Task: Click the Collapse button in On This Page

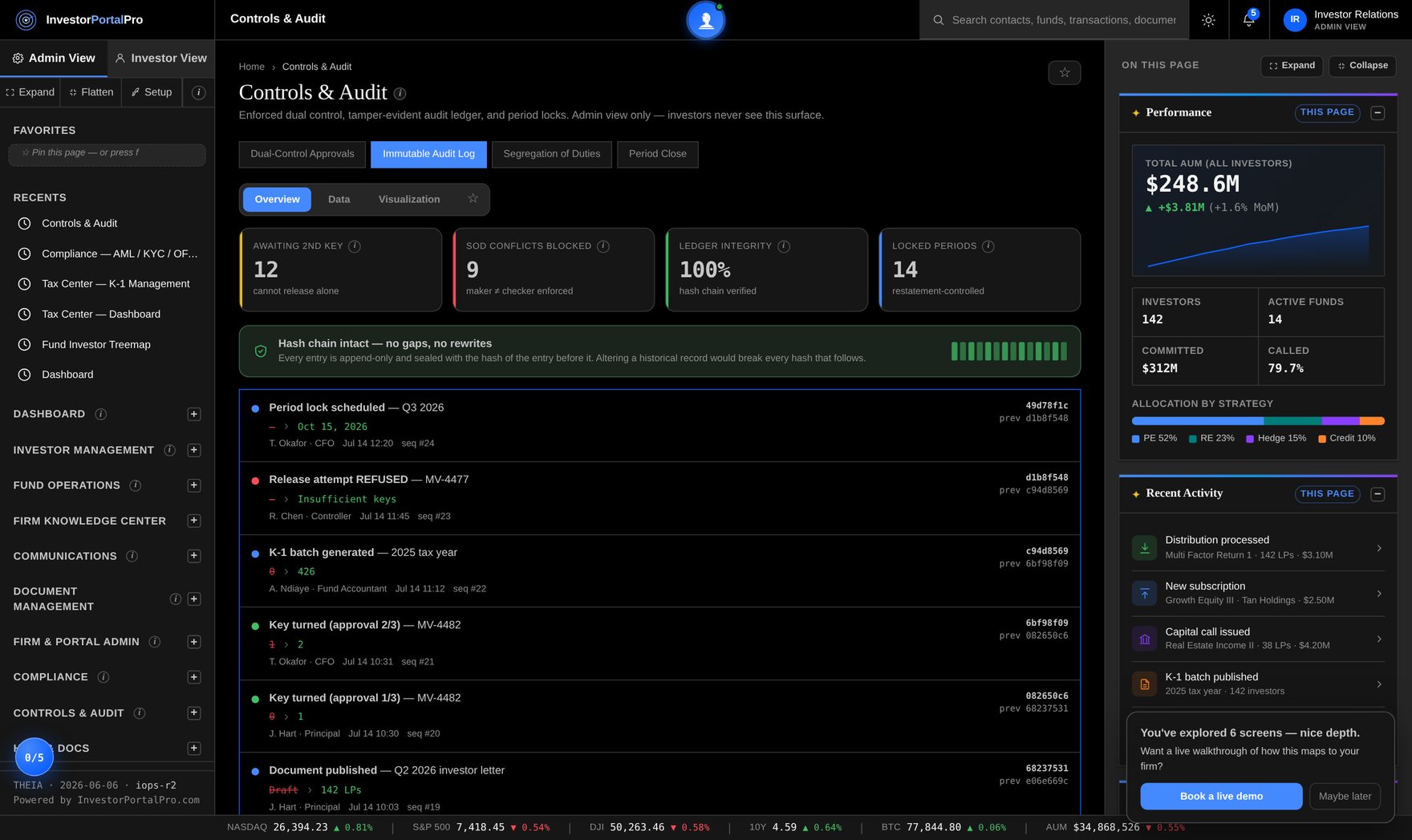Action: [1362, 66]
